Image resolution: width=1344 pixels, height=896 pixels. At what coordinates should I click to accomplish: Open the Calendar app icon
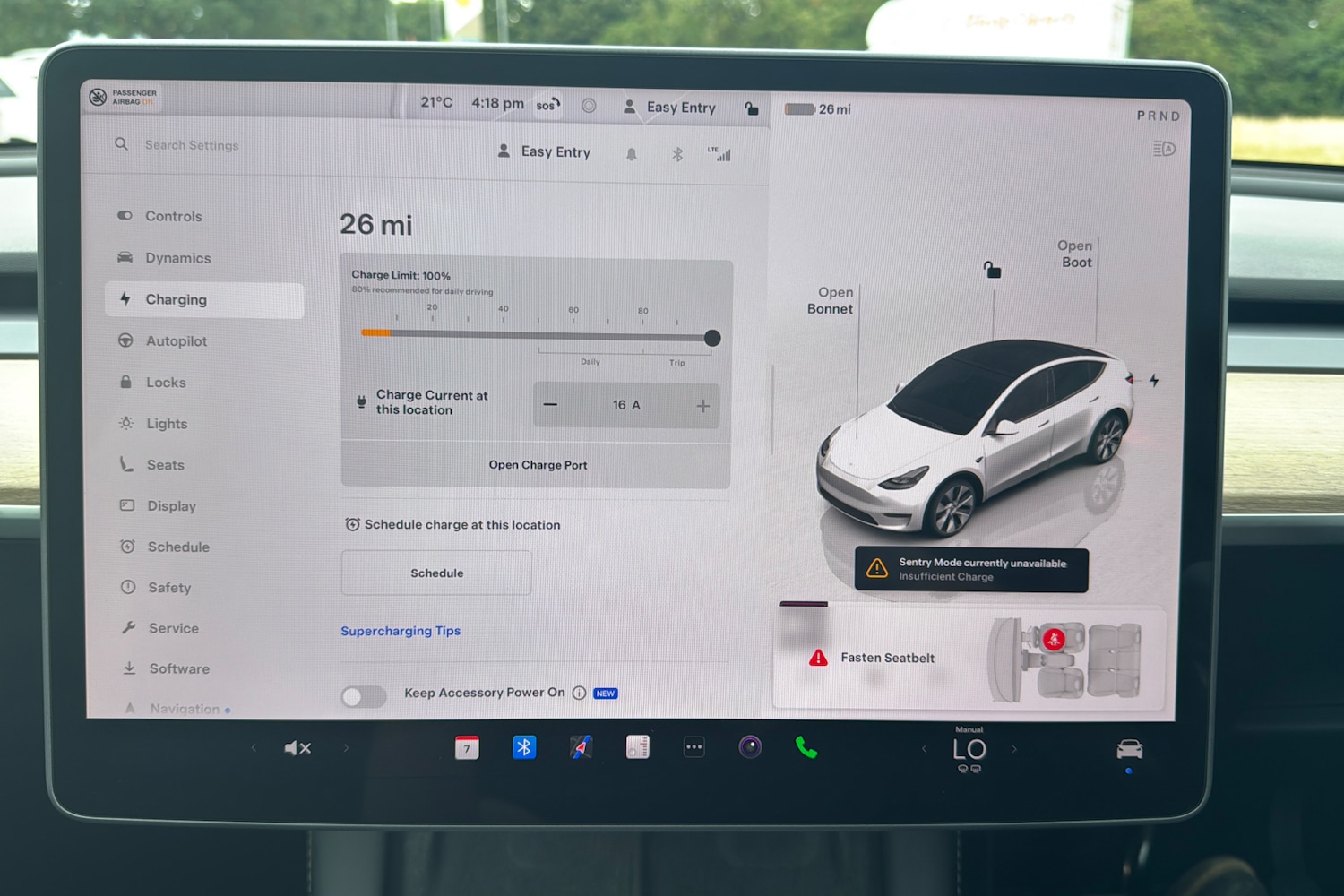point(467,747)
